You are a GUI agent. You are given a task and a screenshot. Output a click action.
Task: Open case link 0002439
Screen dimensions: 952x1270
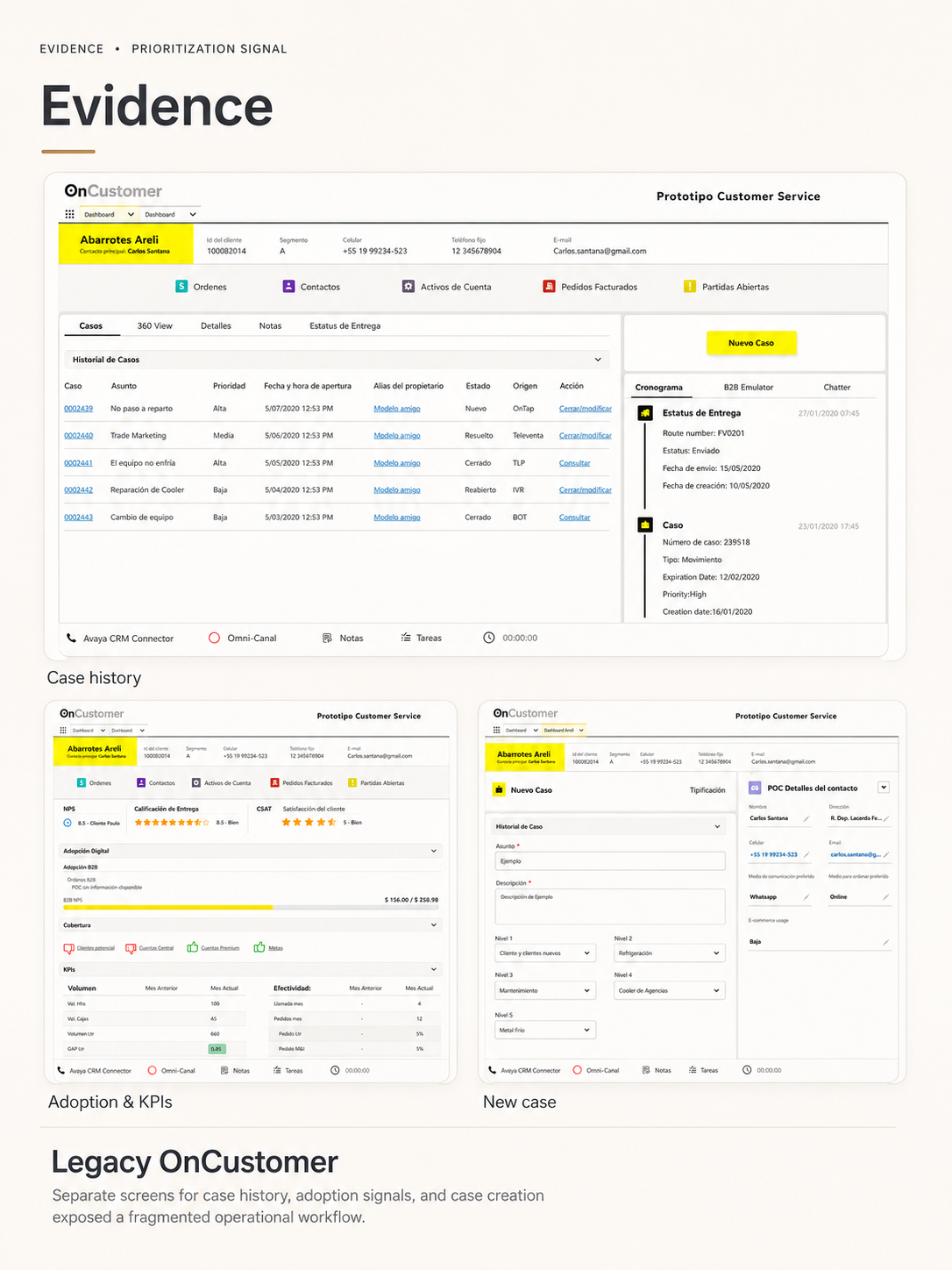[78, 409]
